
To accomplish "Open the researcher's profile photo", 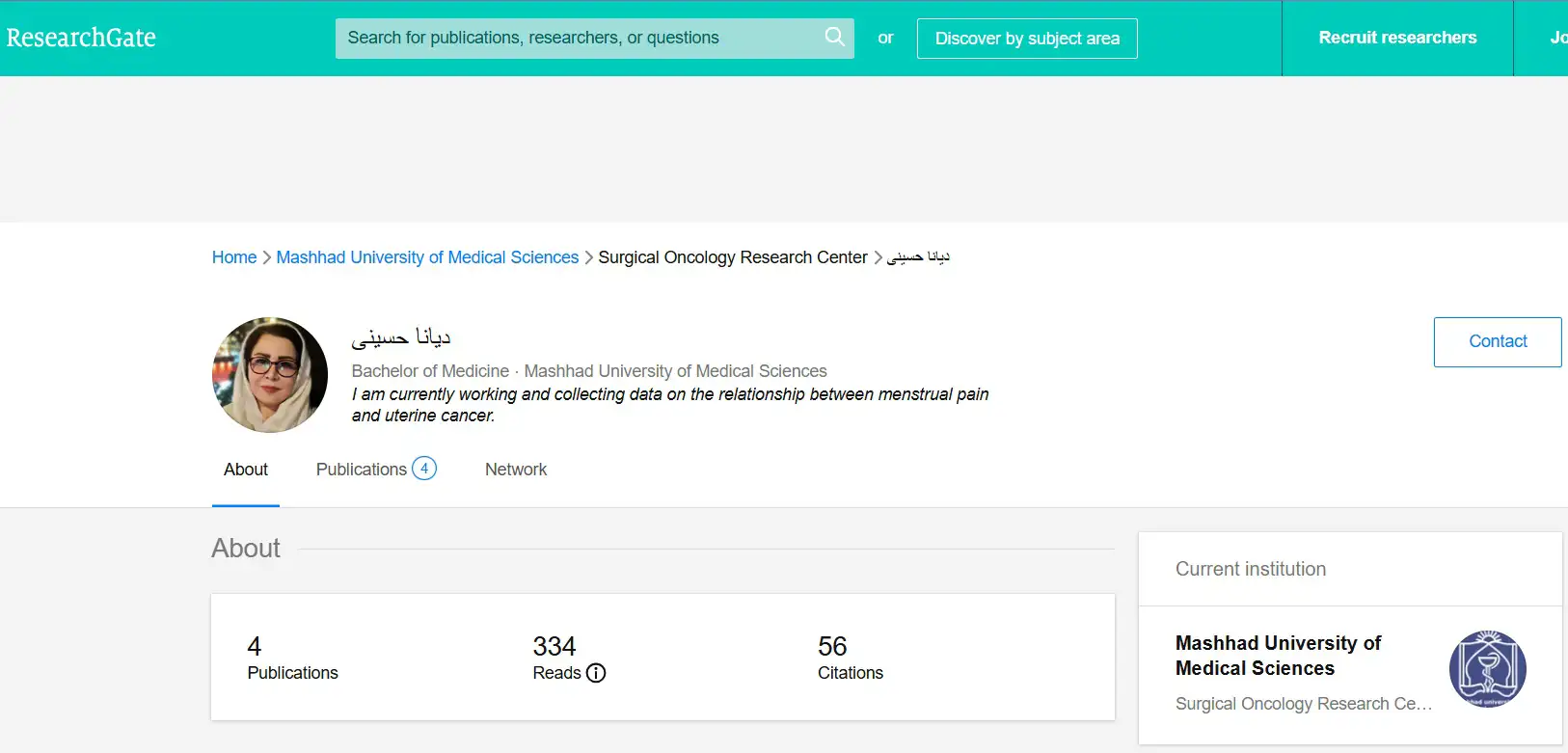I will click(x=270, y=375).
